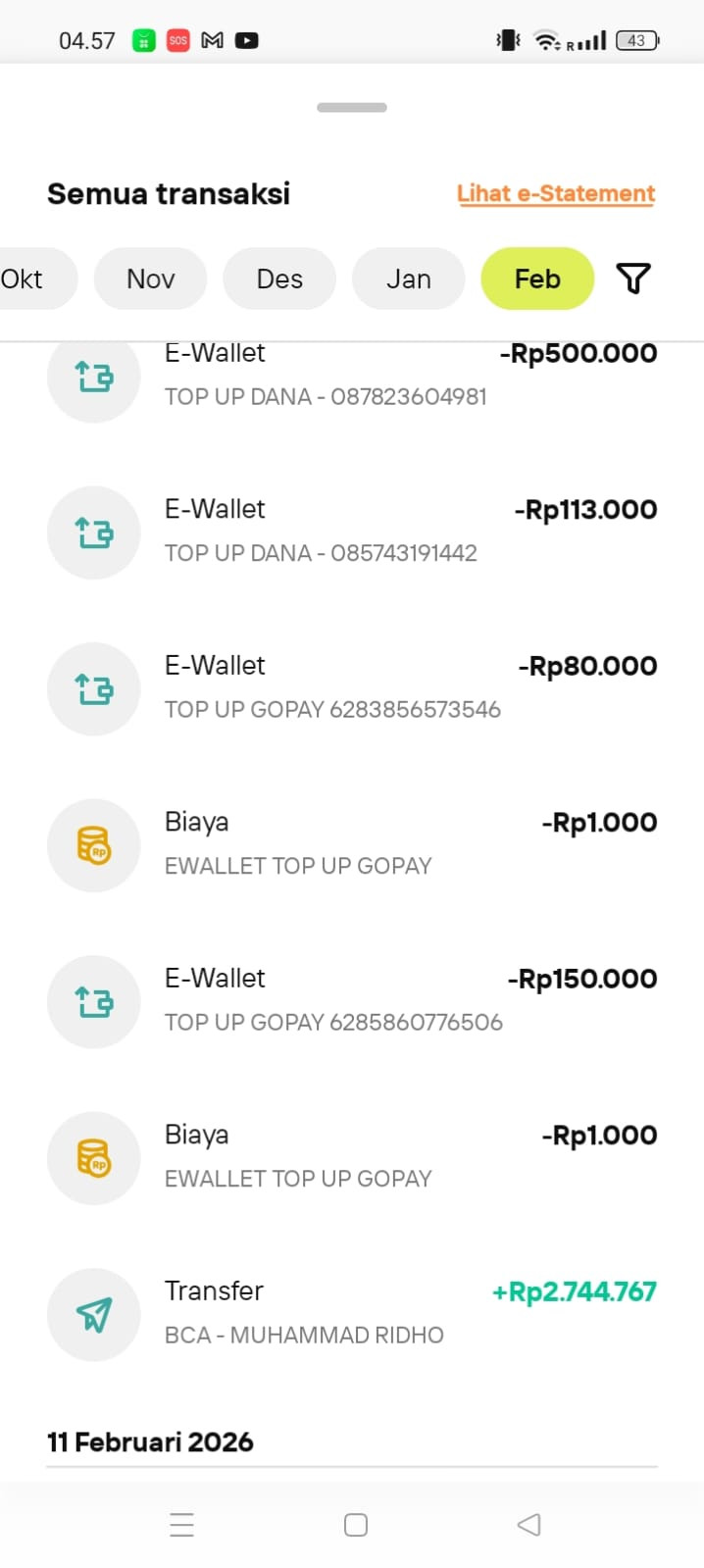This screenshot has height=1568, width=704.
Task: Tap e-wallet icon for GOPAY 6285860776506 top up
Action: 94,1002
